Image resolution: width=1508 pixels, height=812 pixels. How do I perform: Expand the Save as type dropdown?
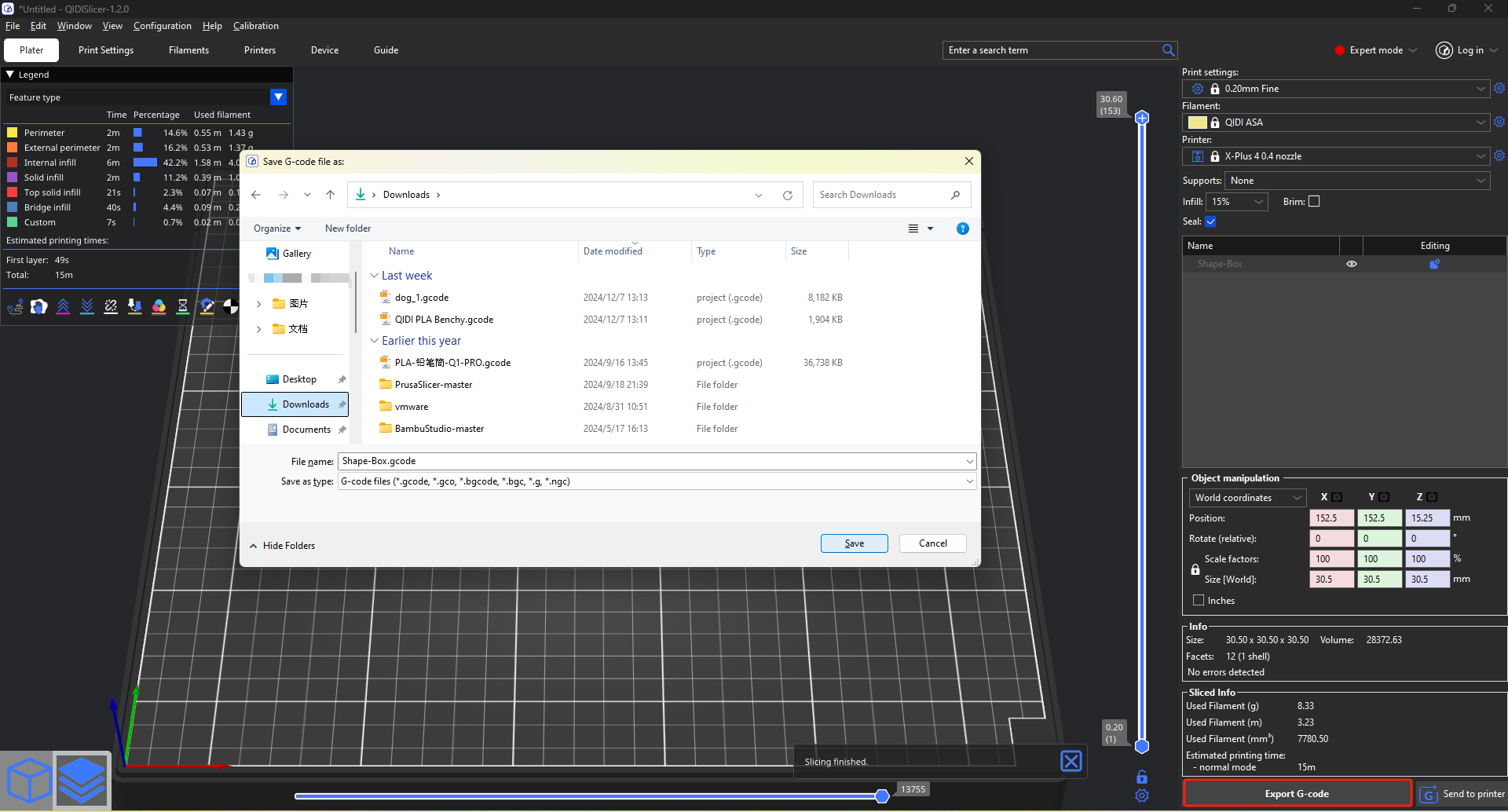click(x=969, y=481)
